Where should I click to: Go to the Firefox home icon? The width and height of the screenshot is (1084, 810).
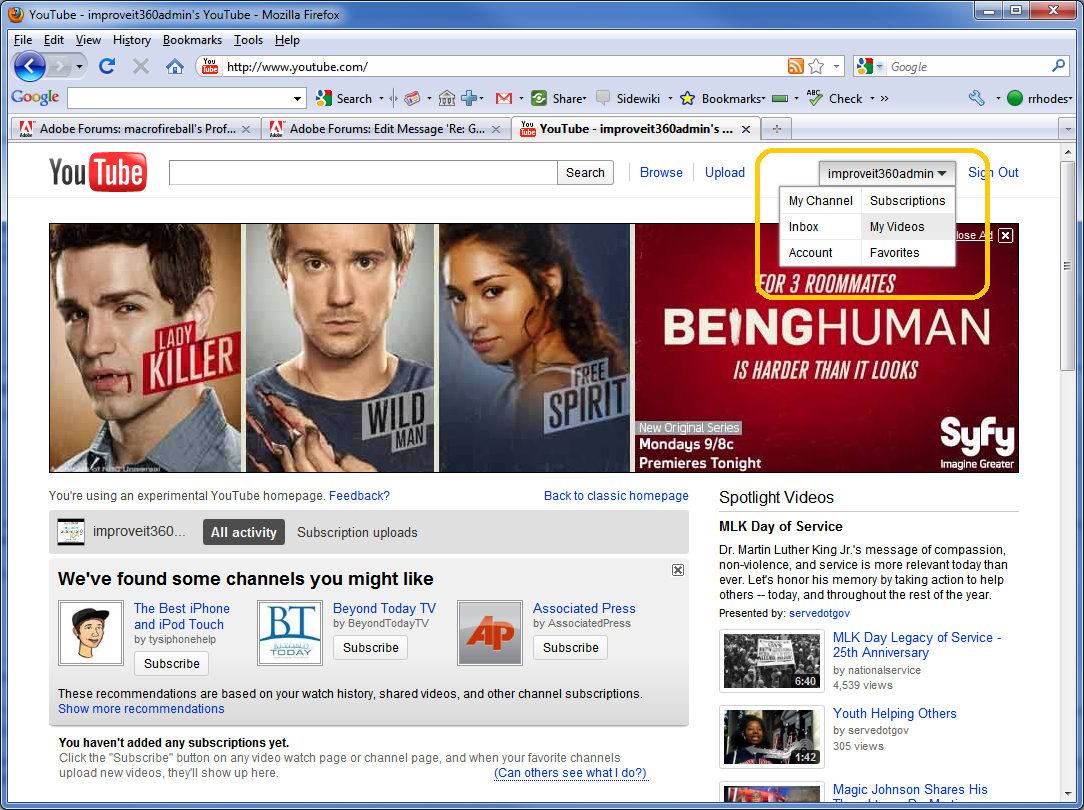coord(175,66)
